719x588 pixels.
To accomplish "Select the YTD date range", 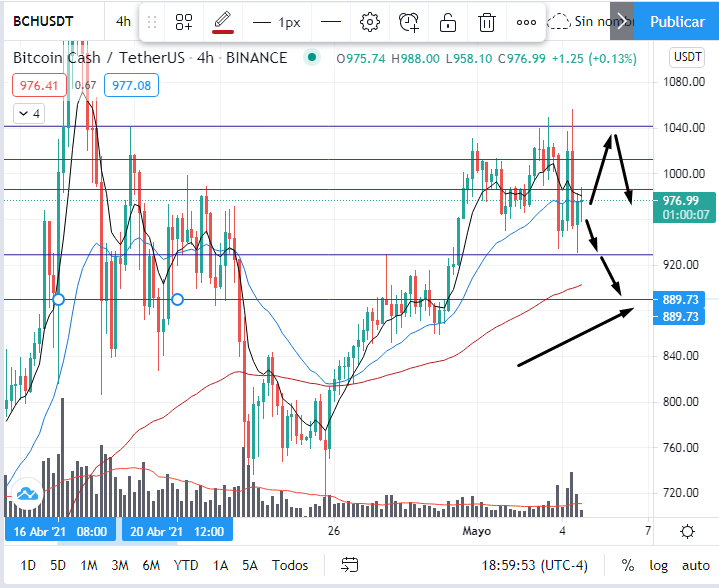I will [186, 565].
